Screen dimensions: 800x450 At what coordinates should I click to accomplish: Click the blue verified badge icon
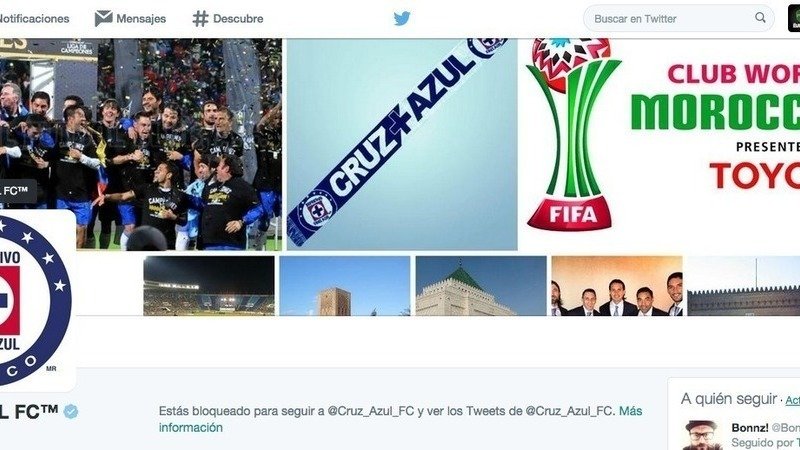[71, 411]
